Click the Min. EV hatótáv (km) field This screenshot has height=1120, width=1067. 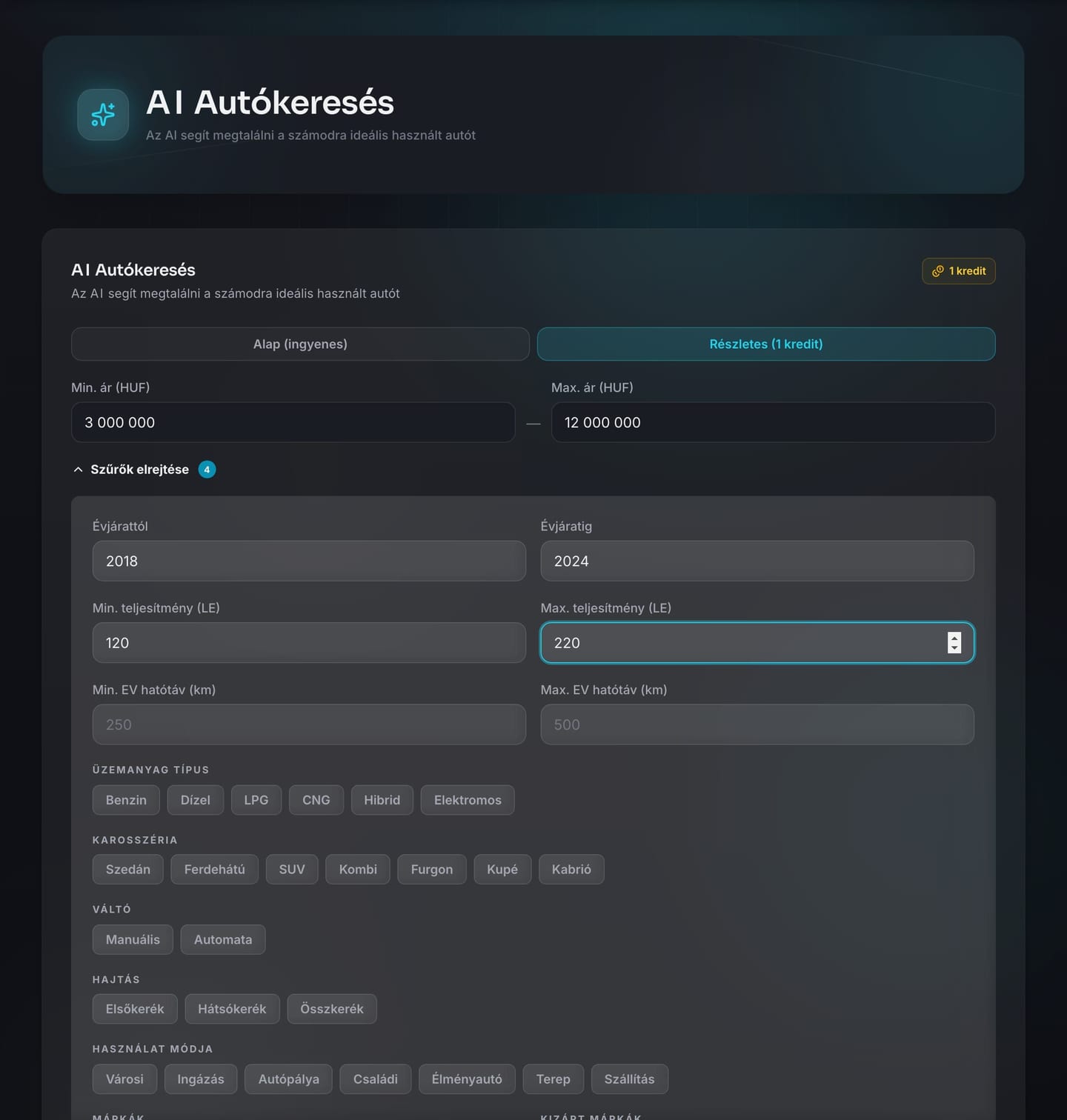pos(309,724)
